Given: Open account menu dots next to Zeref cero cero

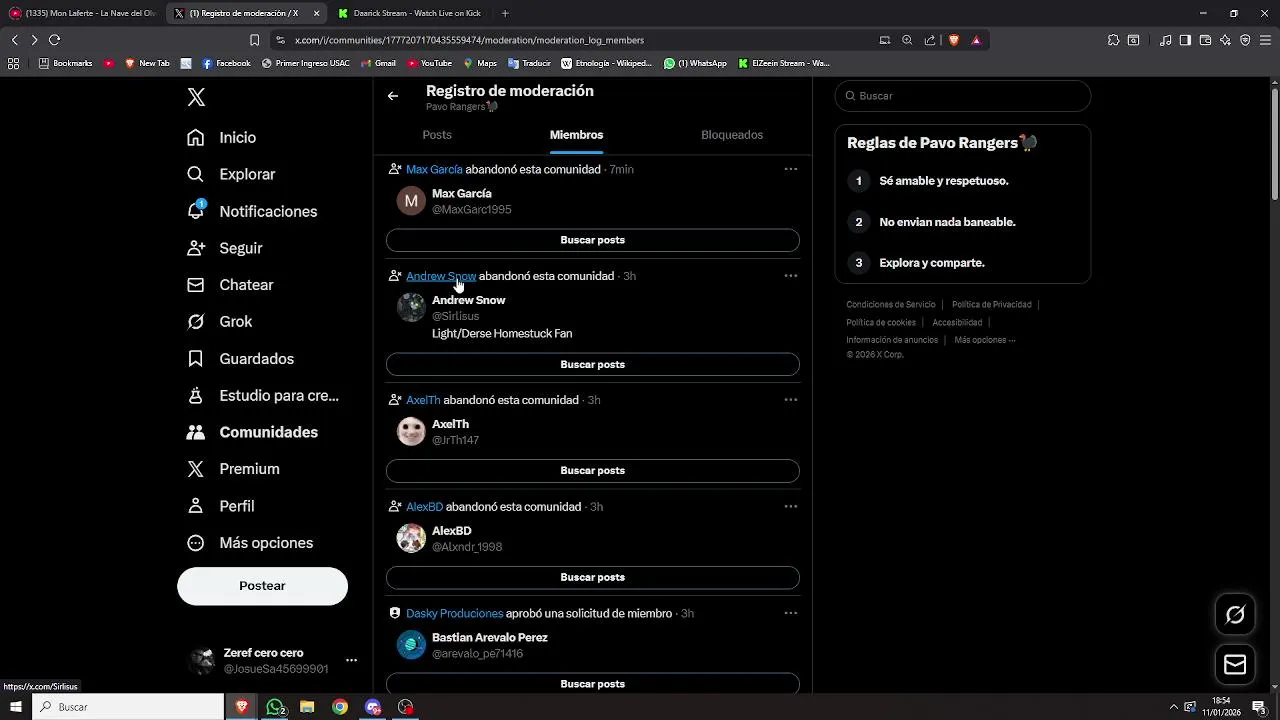Looking at the screenshot, I should [x=351, y=660].
